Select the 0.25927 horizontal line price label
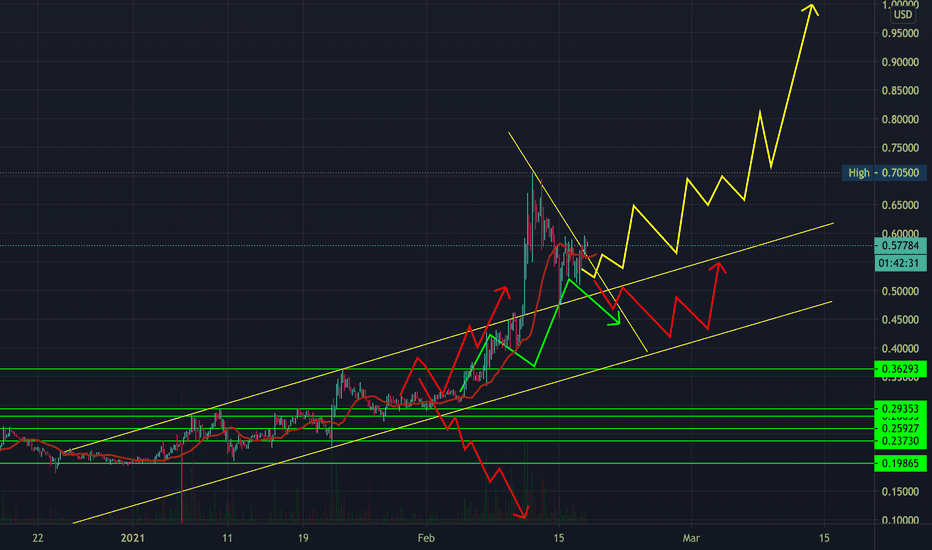 pyautogui.click(x=900, y=429)
